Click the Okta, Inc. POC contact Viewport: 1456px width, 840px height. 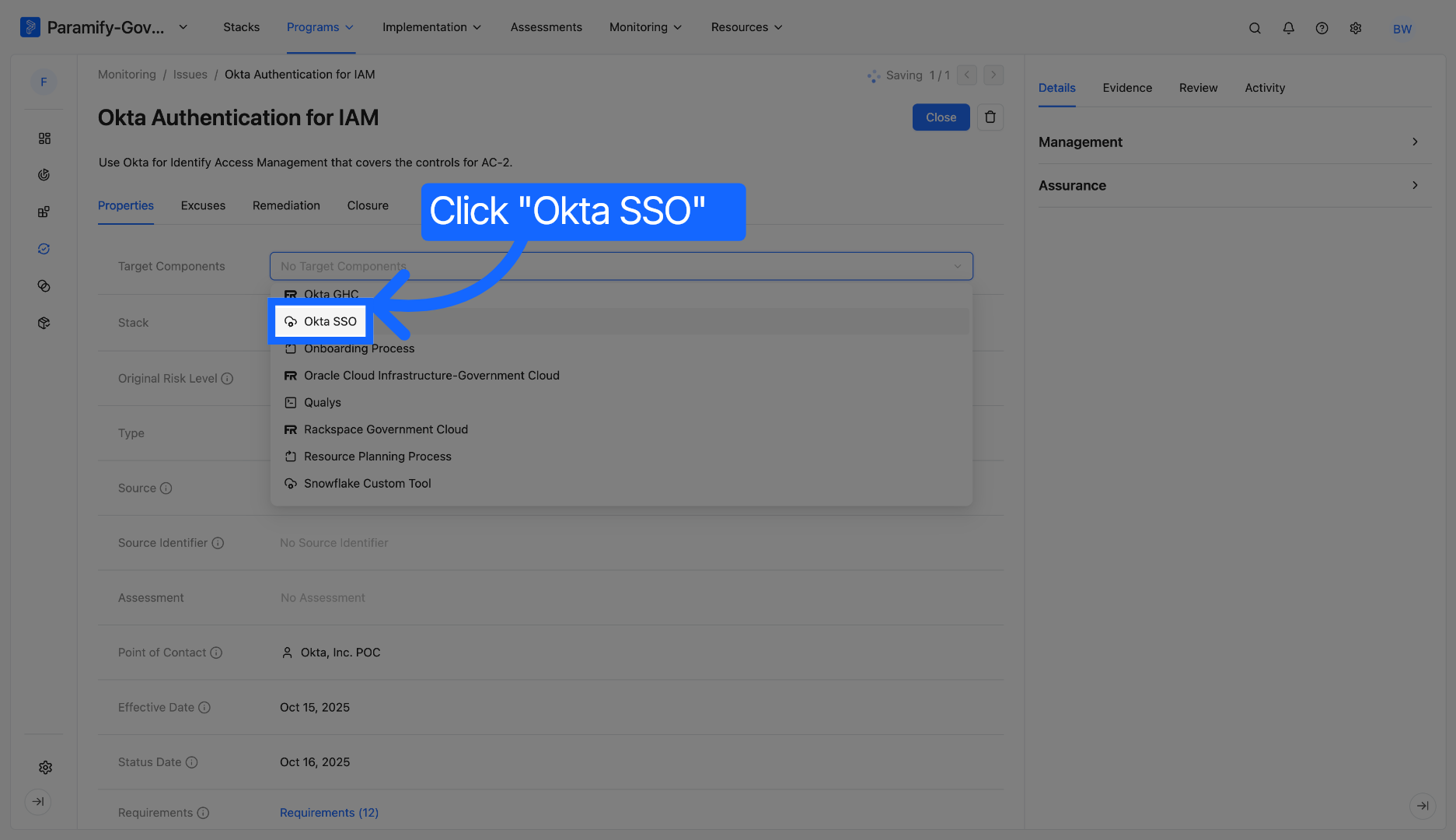[x=331, y=653]
